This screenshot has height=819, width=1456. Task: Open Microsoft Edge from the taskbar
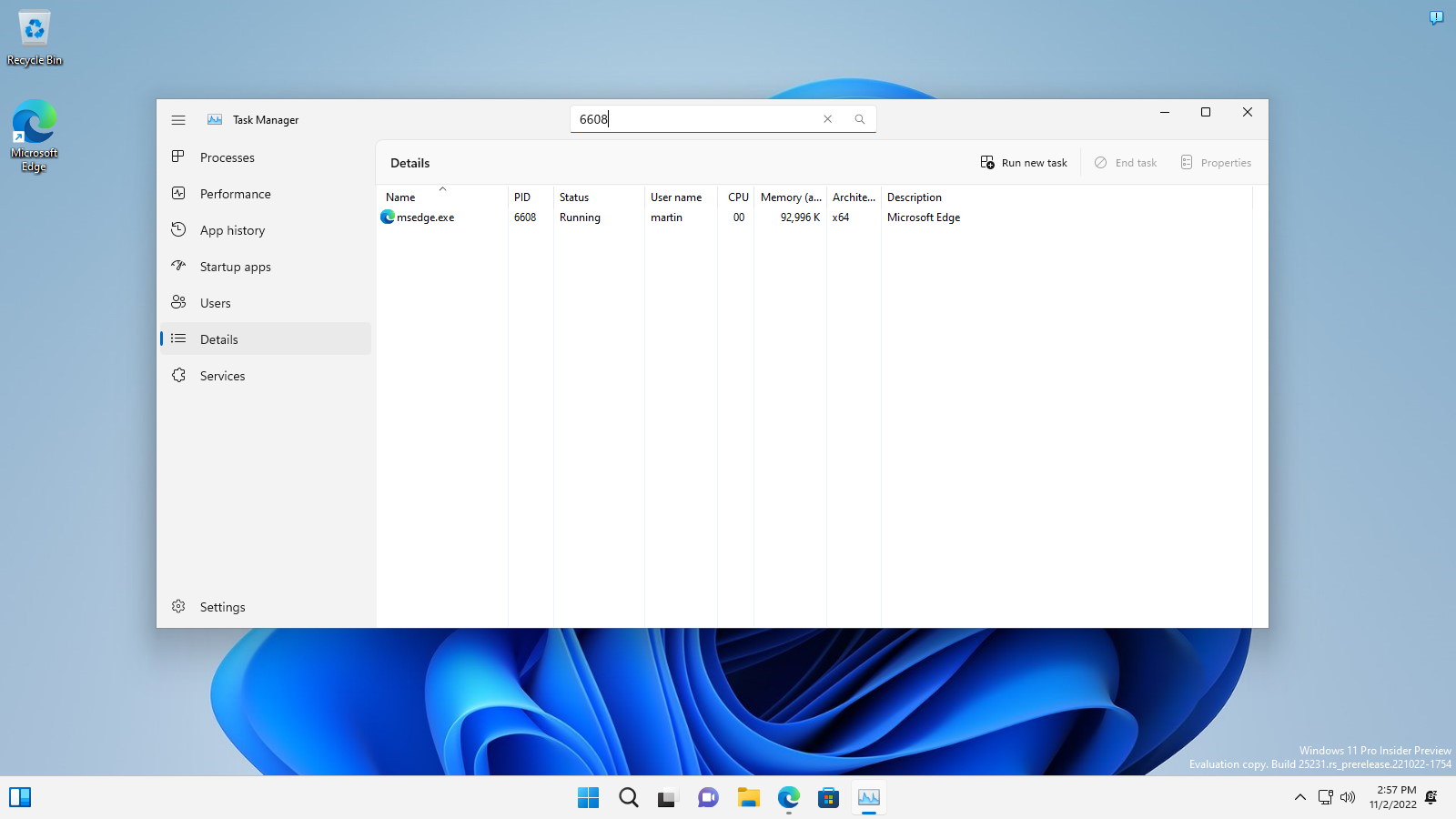click(x=787, y=797)
